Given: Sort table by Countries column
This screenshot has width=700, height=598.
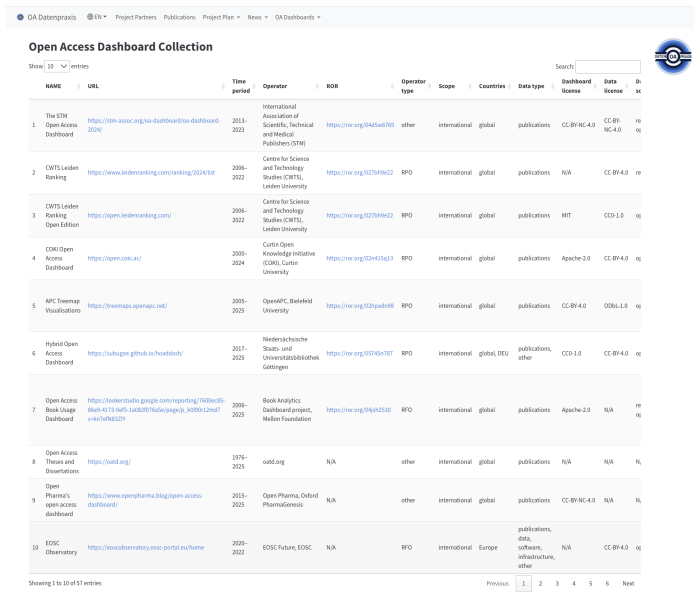Looking at the screenshot, I should tap(495, 86).
